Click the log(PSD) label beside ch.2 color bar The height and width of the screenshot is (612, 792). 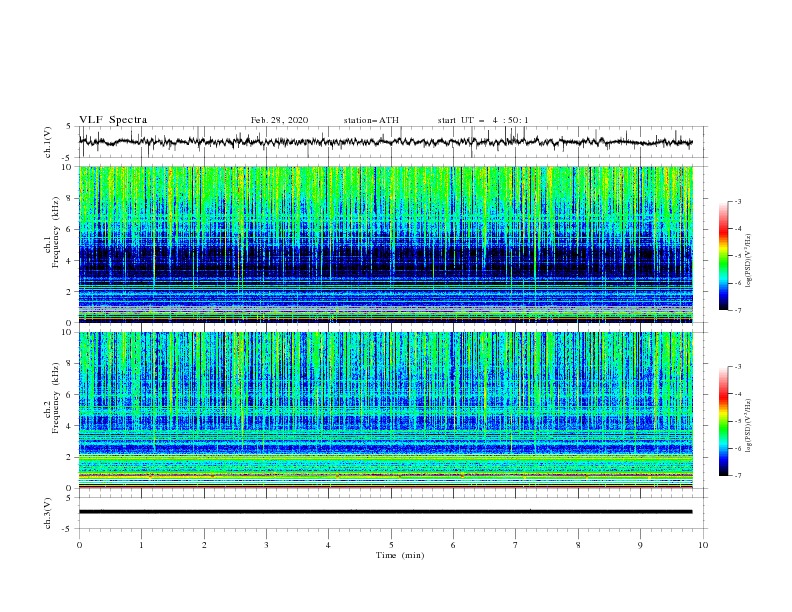748,426
